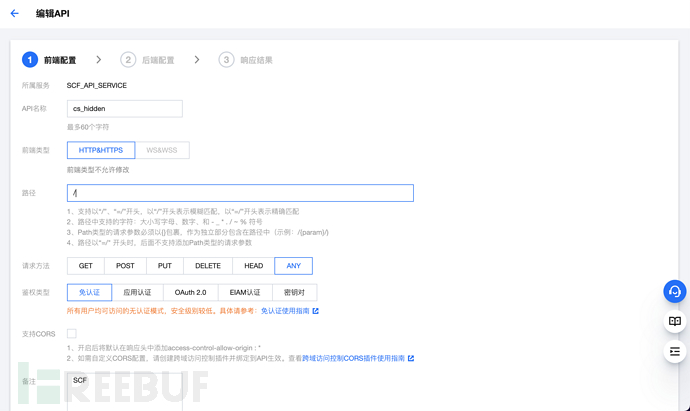The image size is (690, 411).
Task: Click the 最多60个字符 hint text
Action: (x=88, y=127)
